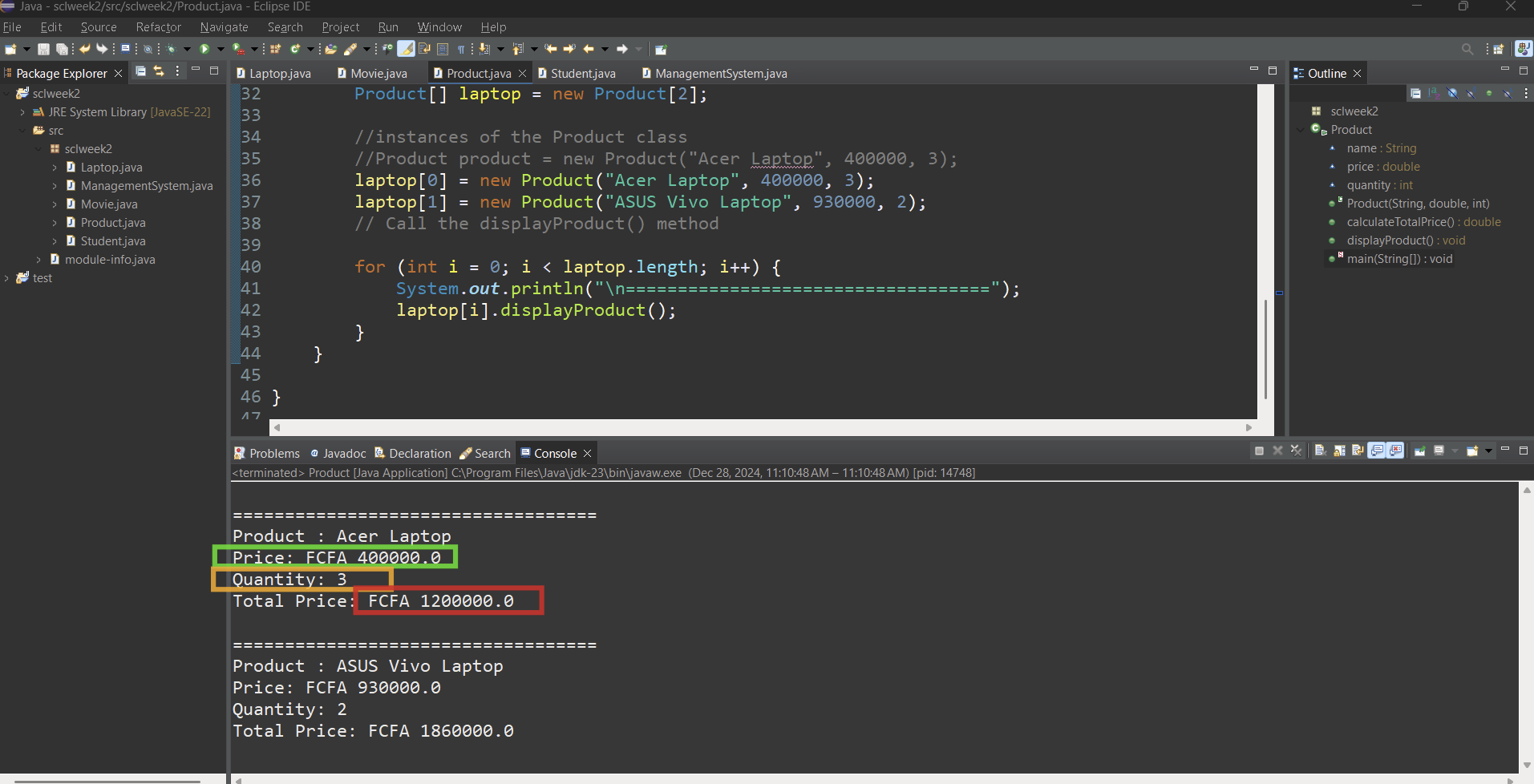Go to Last Edit Location icon
This screenshot has height=784, width=1534.
click(551, 49)
